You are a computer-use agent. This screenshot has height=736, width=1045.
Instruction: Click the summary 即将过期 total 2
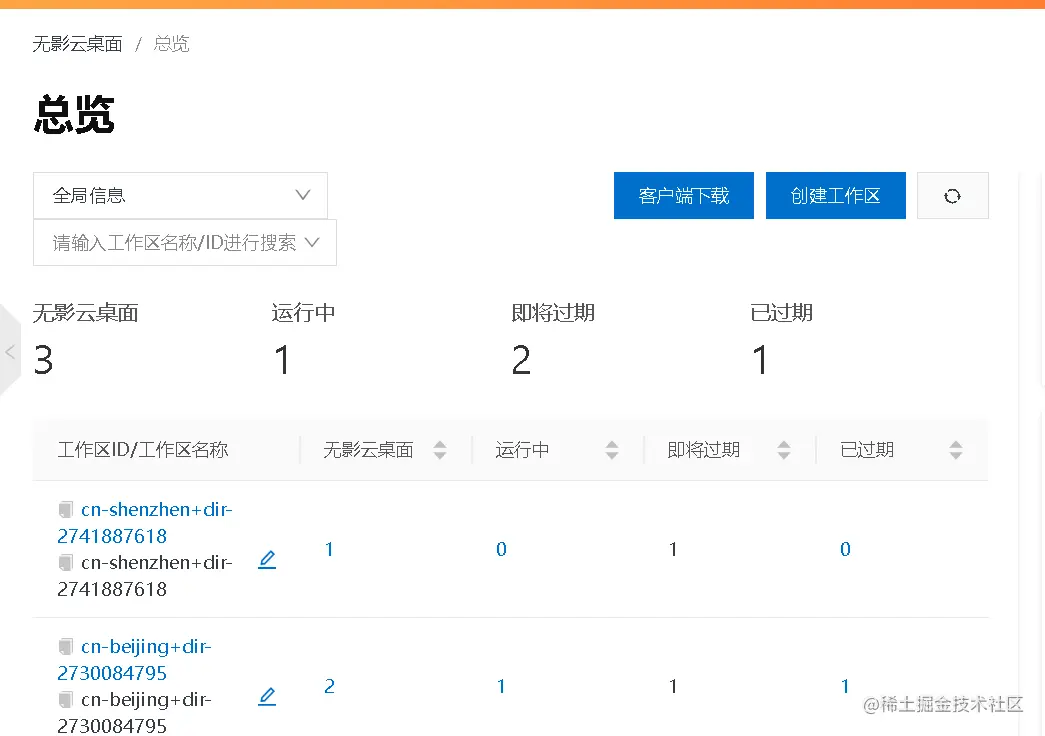coord(521,360)
